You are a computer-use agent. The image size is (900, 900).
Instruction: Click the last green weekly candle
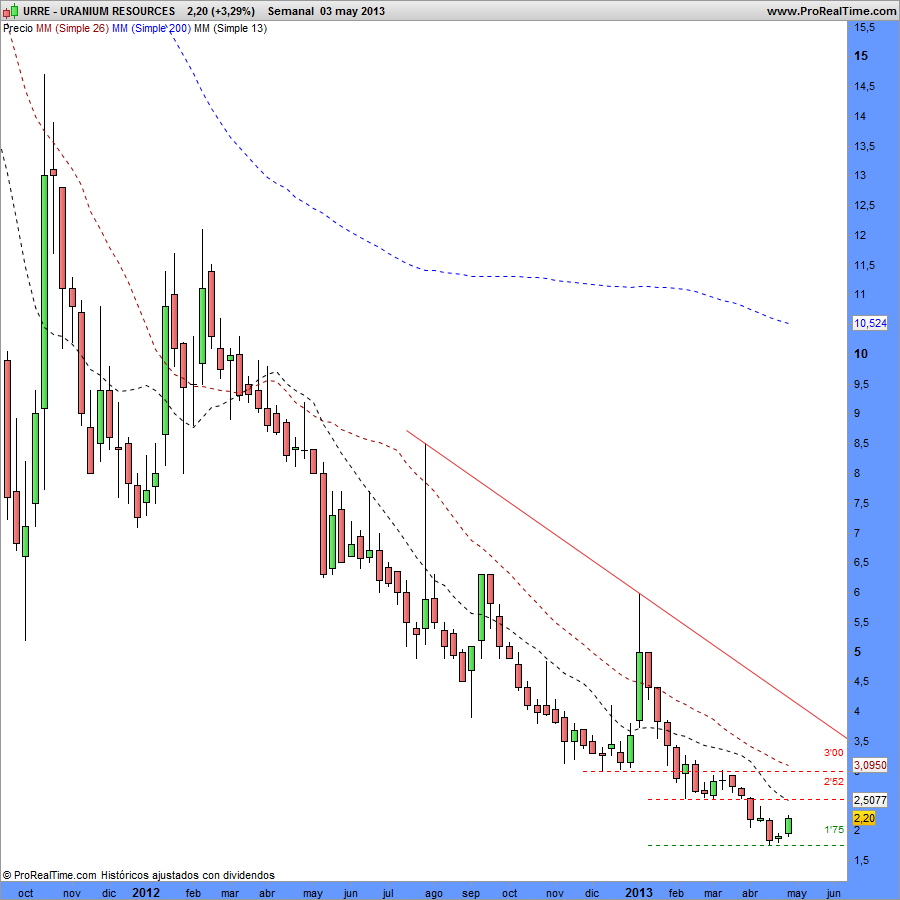point(789,825)
